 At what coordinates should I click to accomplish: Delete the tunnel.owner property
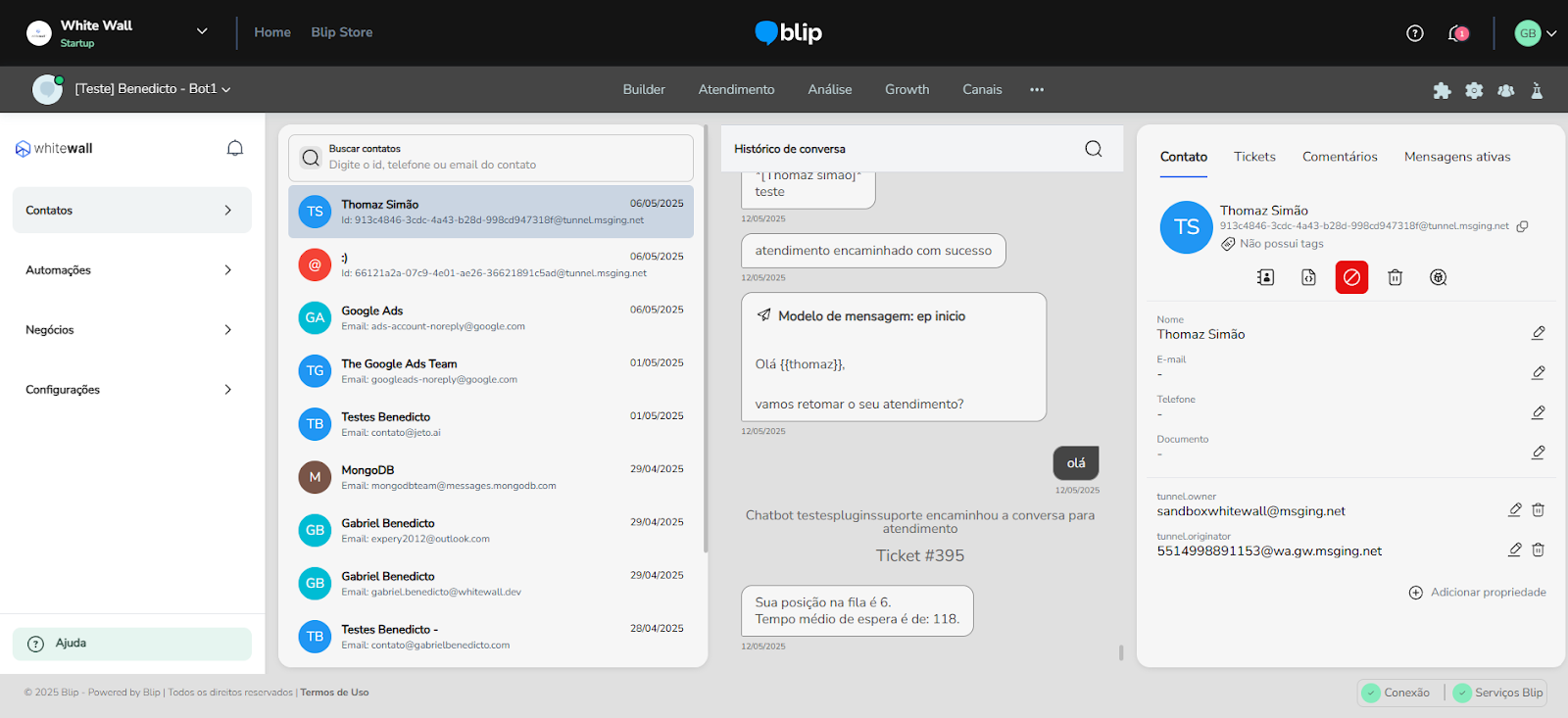pyautogui.click(x=1538, y=509)
